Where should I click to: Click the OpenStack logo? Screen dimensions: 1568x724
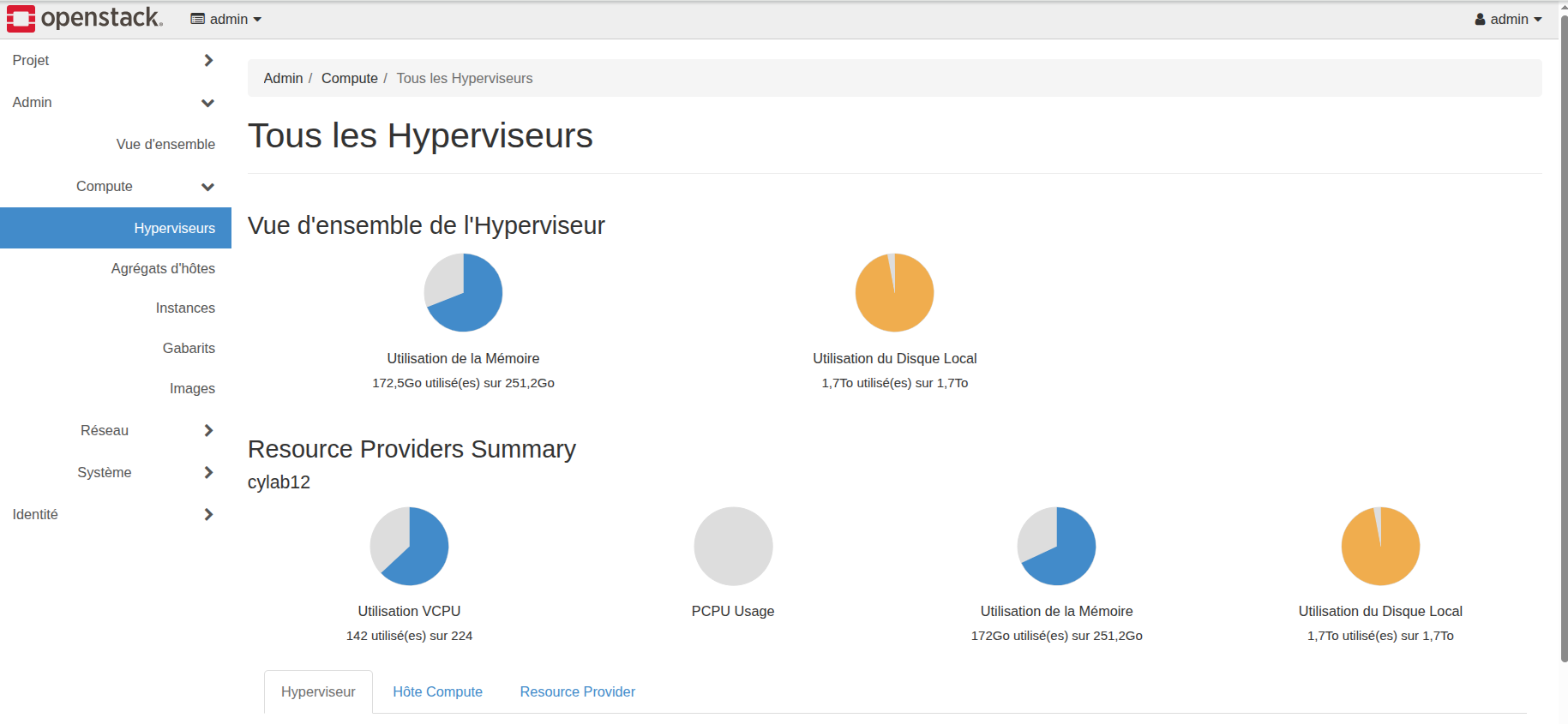(84, 18)
